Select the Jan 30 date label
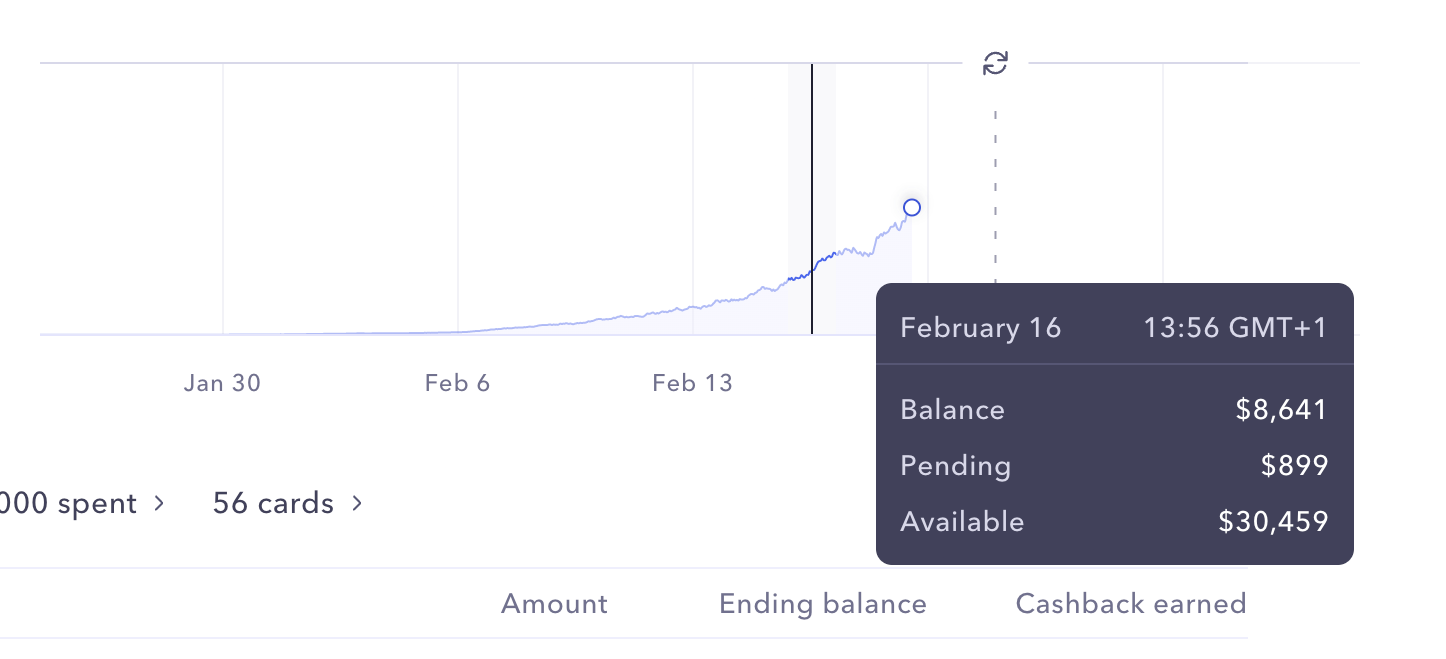This screenshot has height=659, width=1446. [222, 383]
